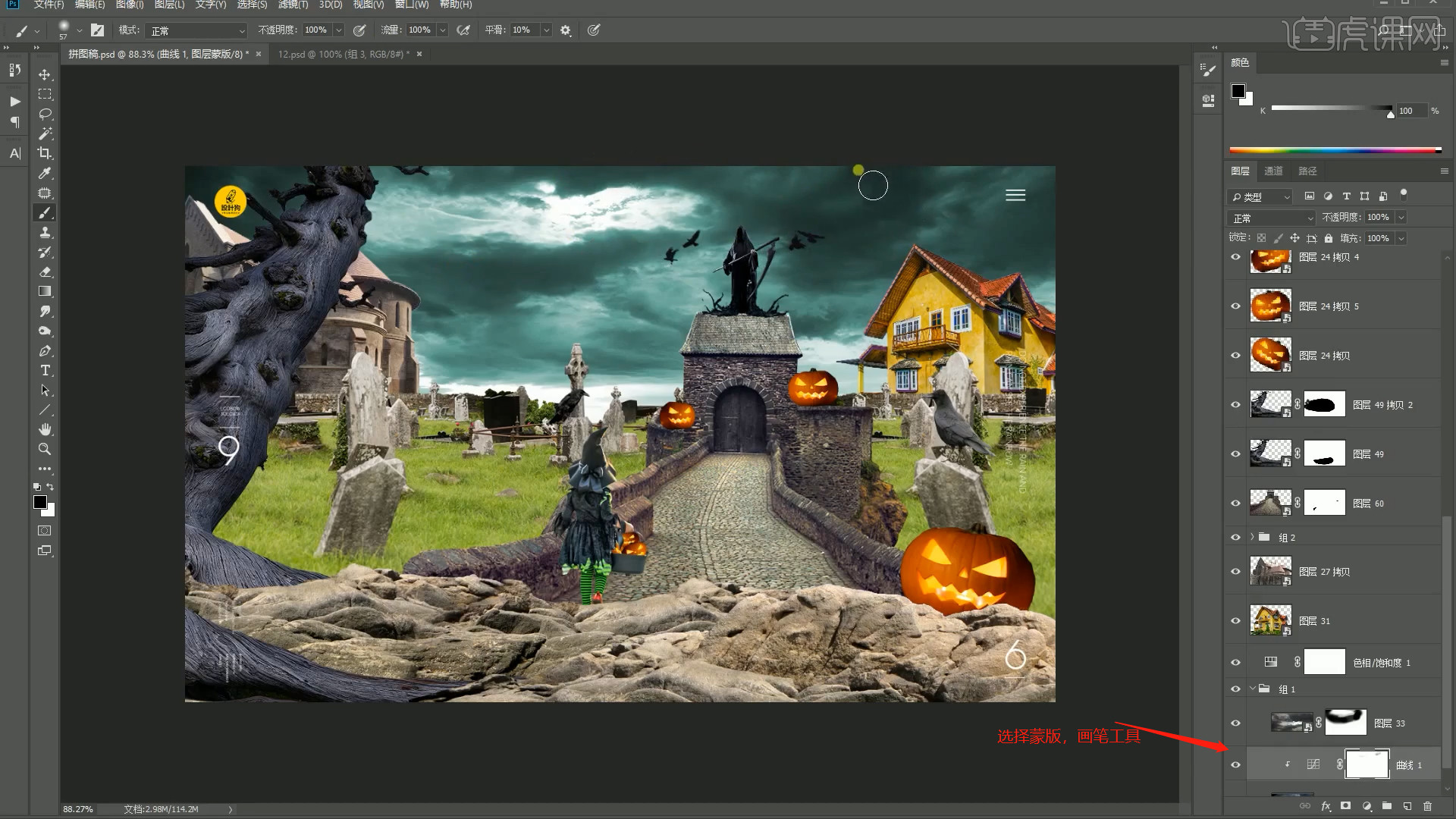Create a new layer

click(1407, 806)
